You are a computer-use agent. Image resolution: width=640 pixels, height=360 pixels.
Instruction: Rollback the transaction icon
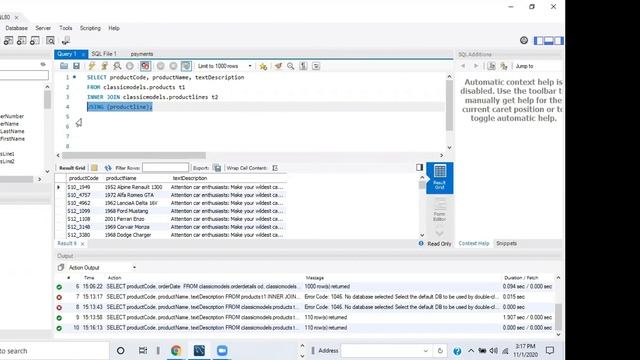coord(173,66)
